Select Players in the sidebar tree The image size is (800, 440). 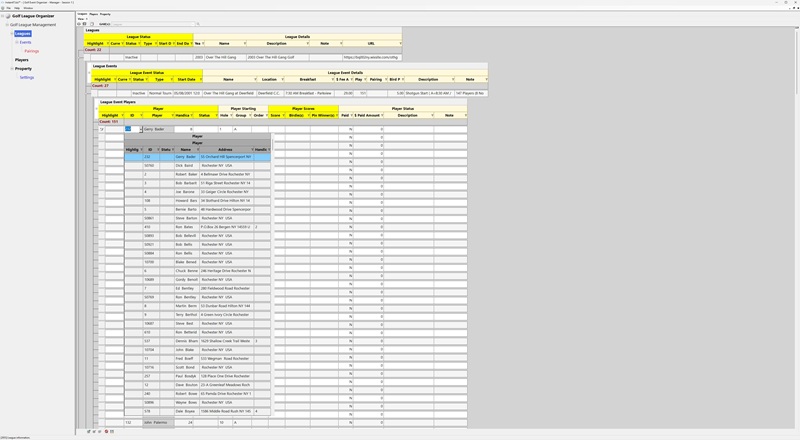[x=21, y=60]
